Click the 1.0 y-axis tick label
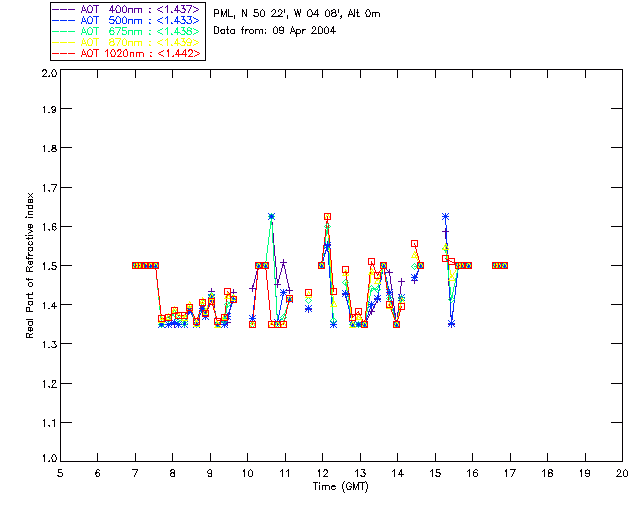Screen dimensions: 640x512 coord(49,458)
